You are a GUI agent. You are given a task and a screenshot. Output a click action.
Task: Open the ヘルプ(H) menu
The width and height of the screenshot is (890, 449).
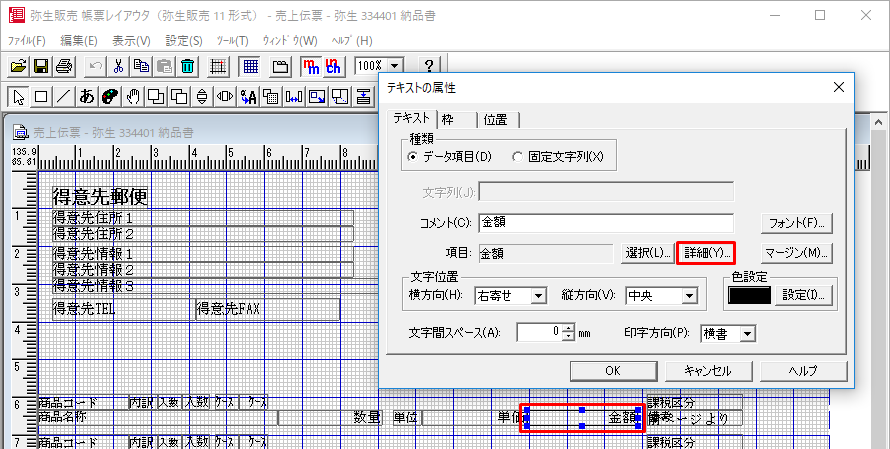tap(352, 41)
